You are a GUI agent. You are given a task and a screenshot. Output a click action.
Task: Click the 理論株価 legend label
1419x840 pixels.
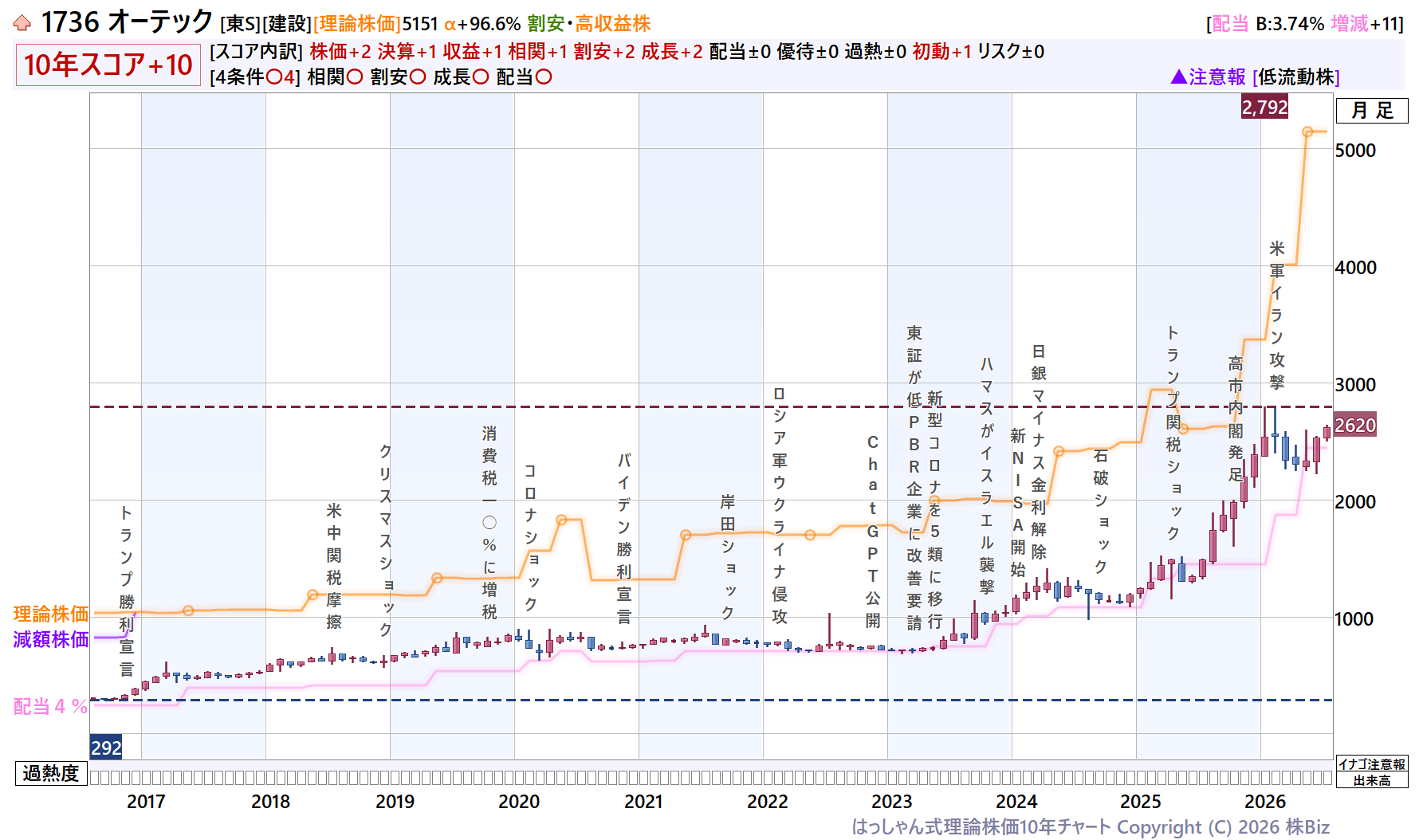coord(51,614)
